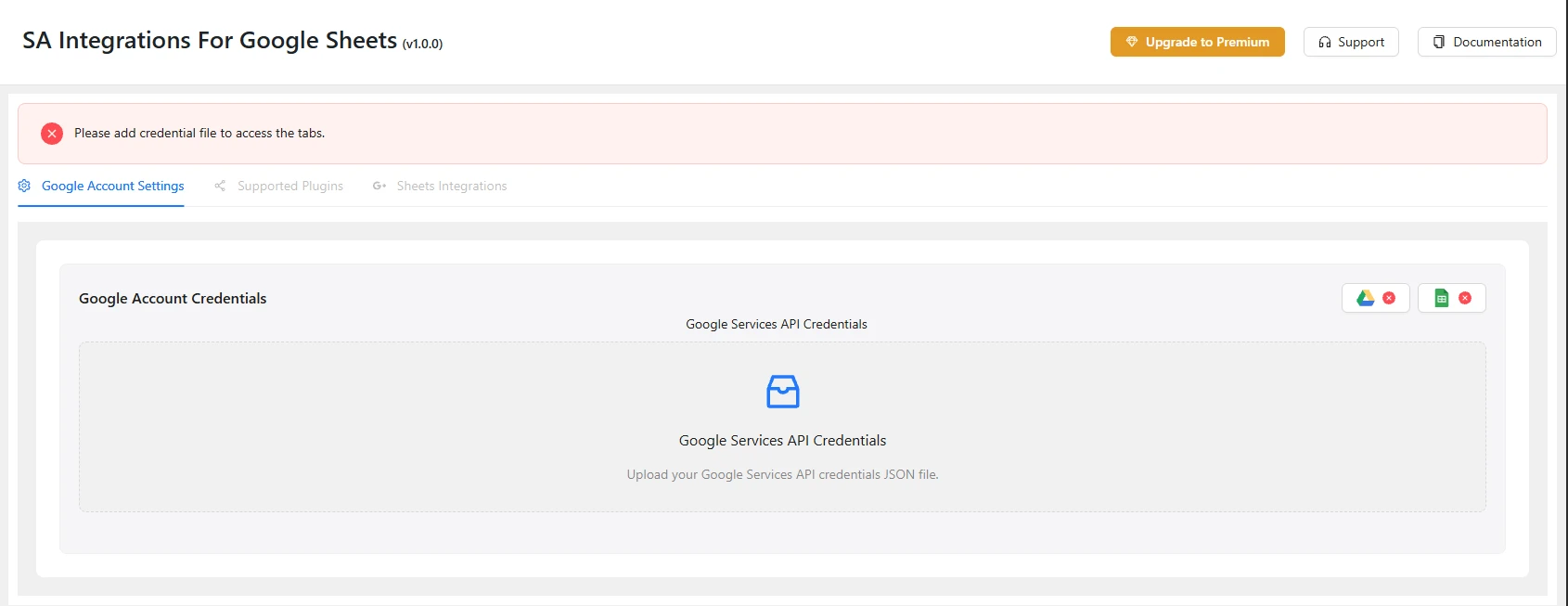Click the upload dropzone for credentials JSON

(x=782, y=427)
